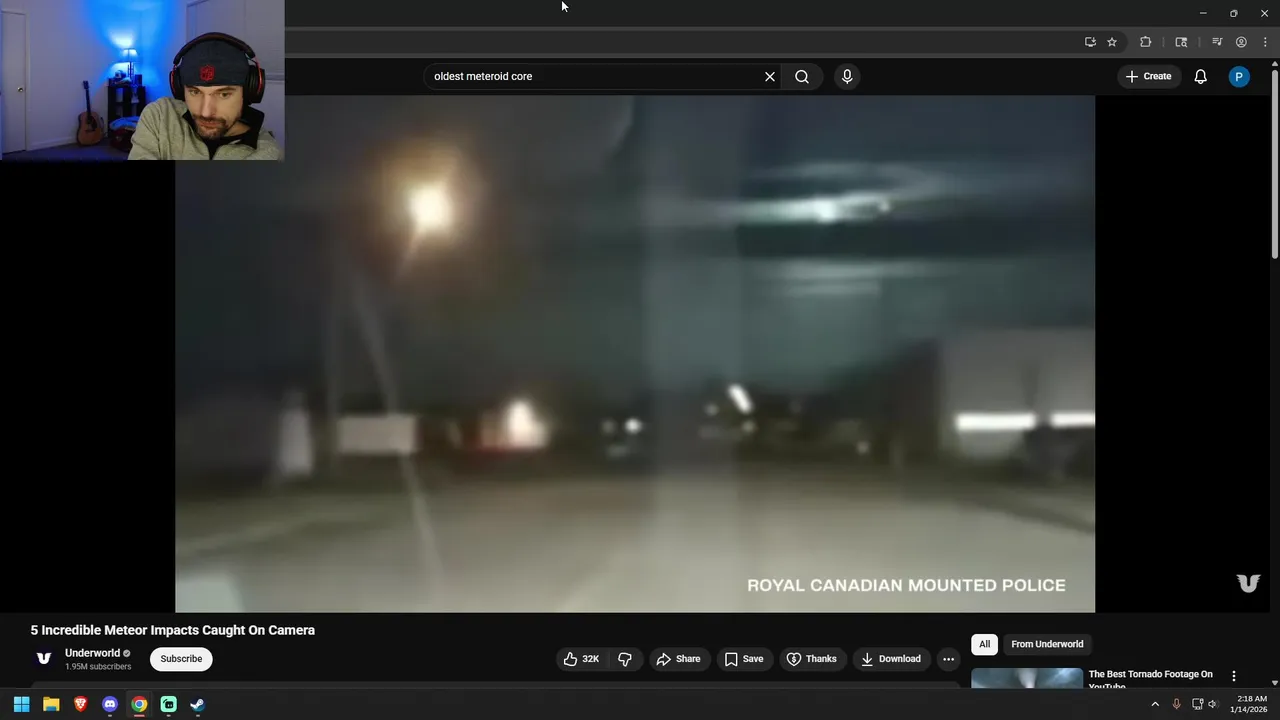Click video title 5 Incredible Meteor Impacts
Image resolution: width=1280 pixels, height=720 pixels.
click(173, 630)
